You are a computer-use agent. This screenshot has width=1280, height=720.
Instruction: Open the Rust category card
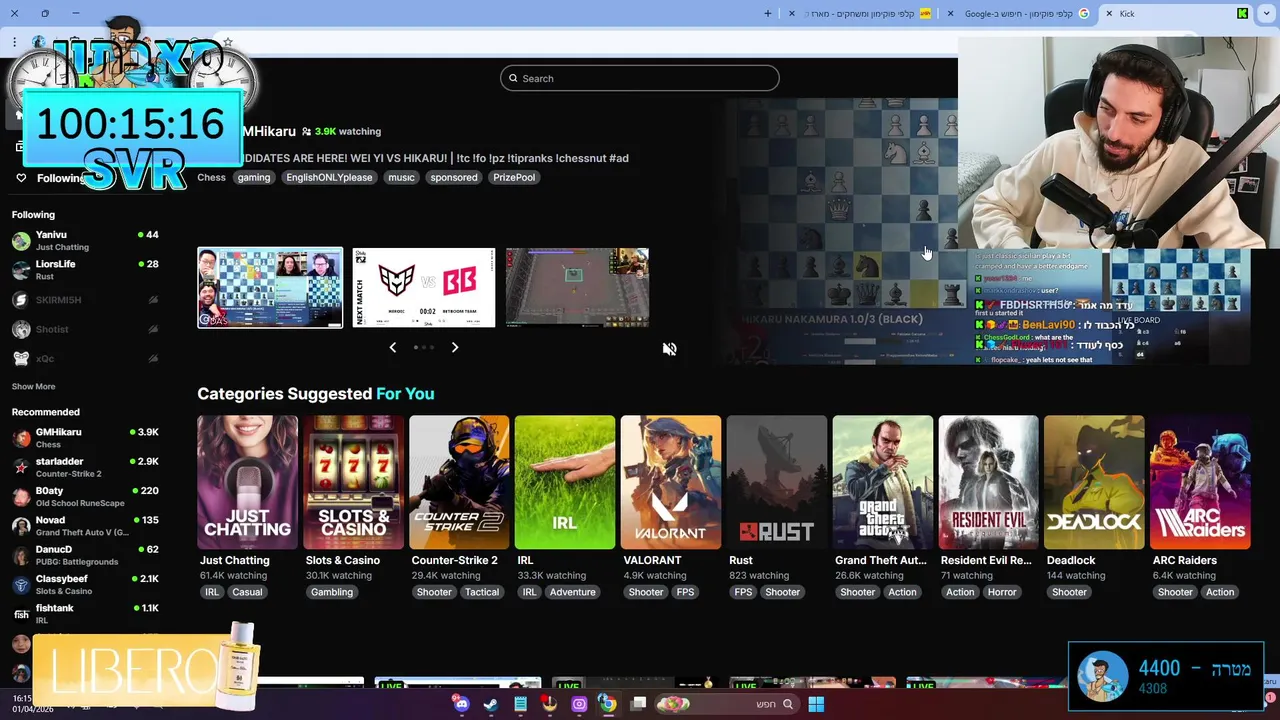[x=777, y=482]
